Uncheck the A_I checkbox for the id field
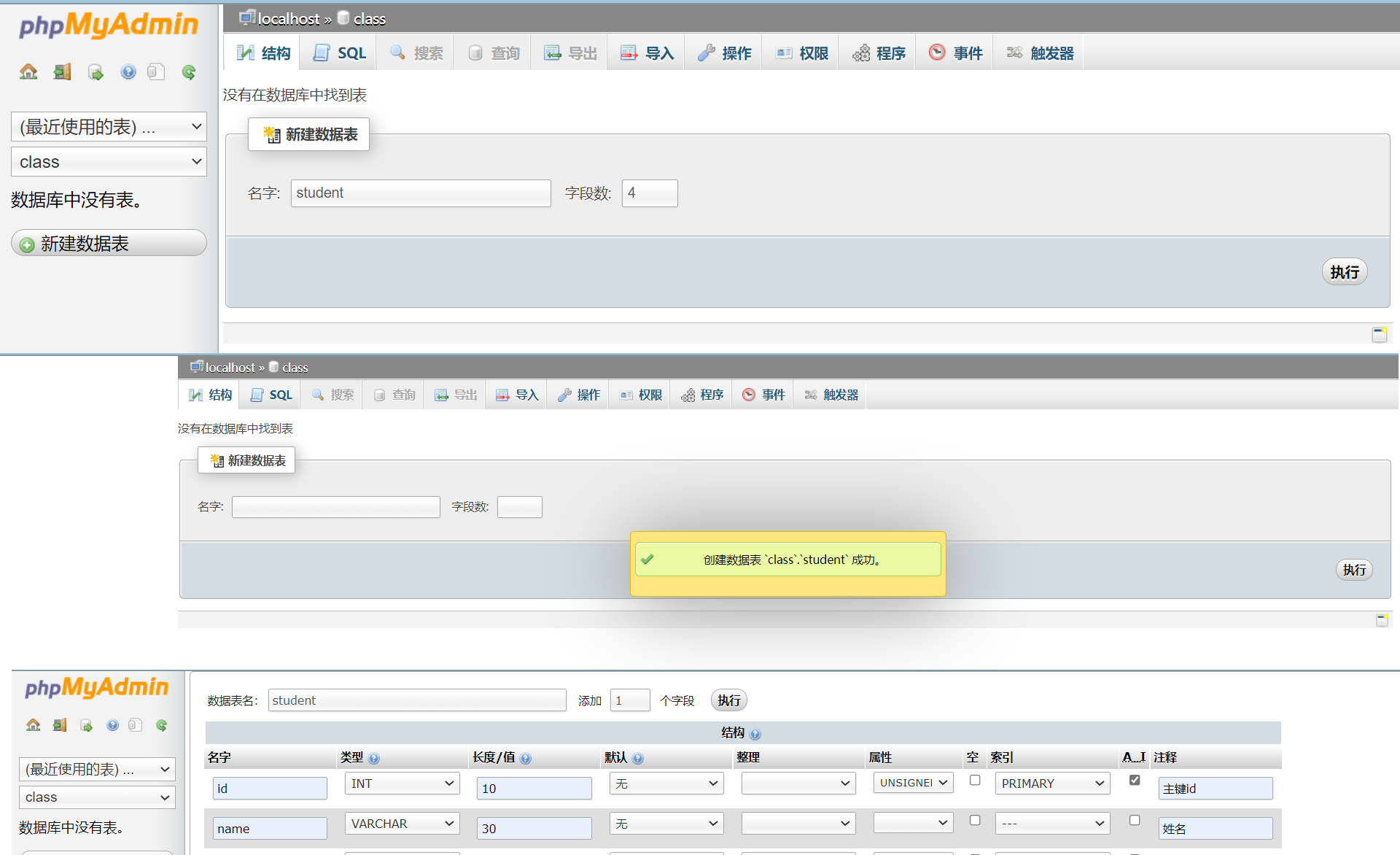This screenshot has height=855, width=1400. [1135, 780]
